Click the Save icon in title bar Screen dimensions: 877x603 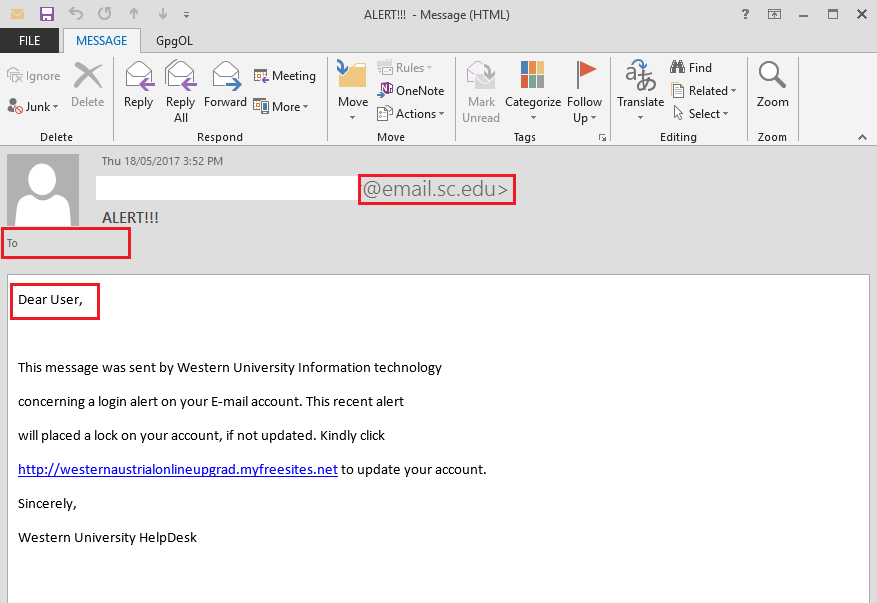47,14
